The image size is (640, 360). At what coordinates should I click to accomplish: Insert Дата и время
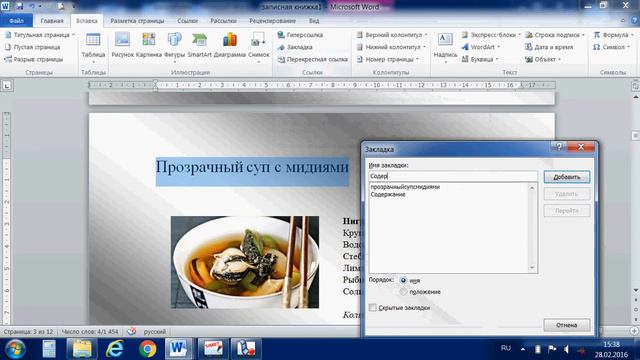click(x=549, y=47)
